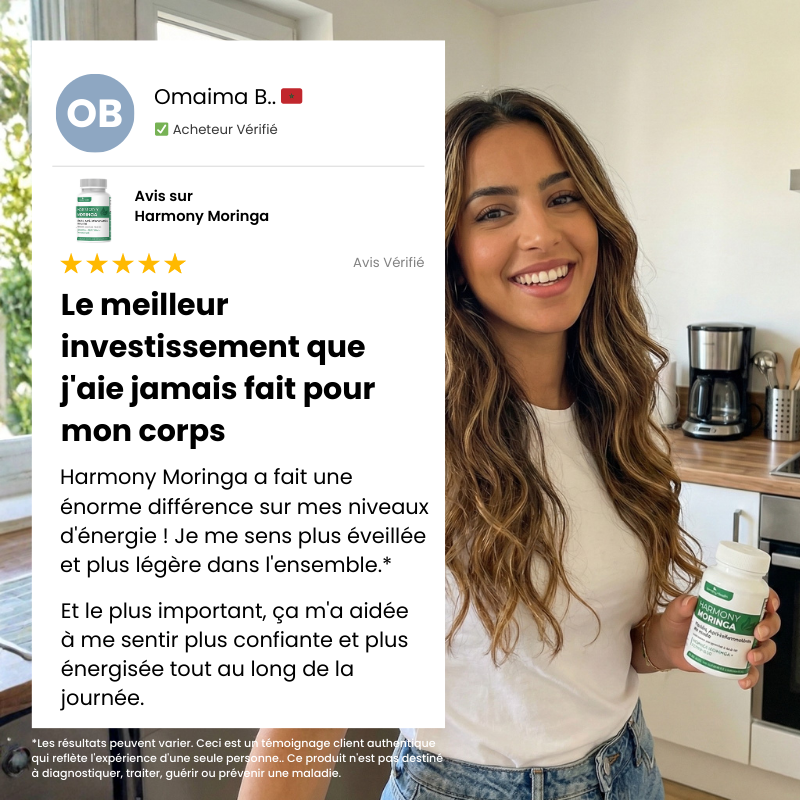This screenshot has height=800, width=800.
Task: Click the first review paragraph about énergie
Action: pos(244,521)
